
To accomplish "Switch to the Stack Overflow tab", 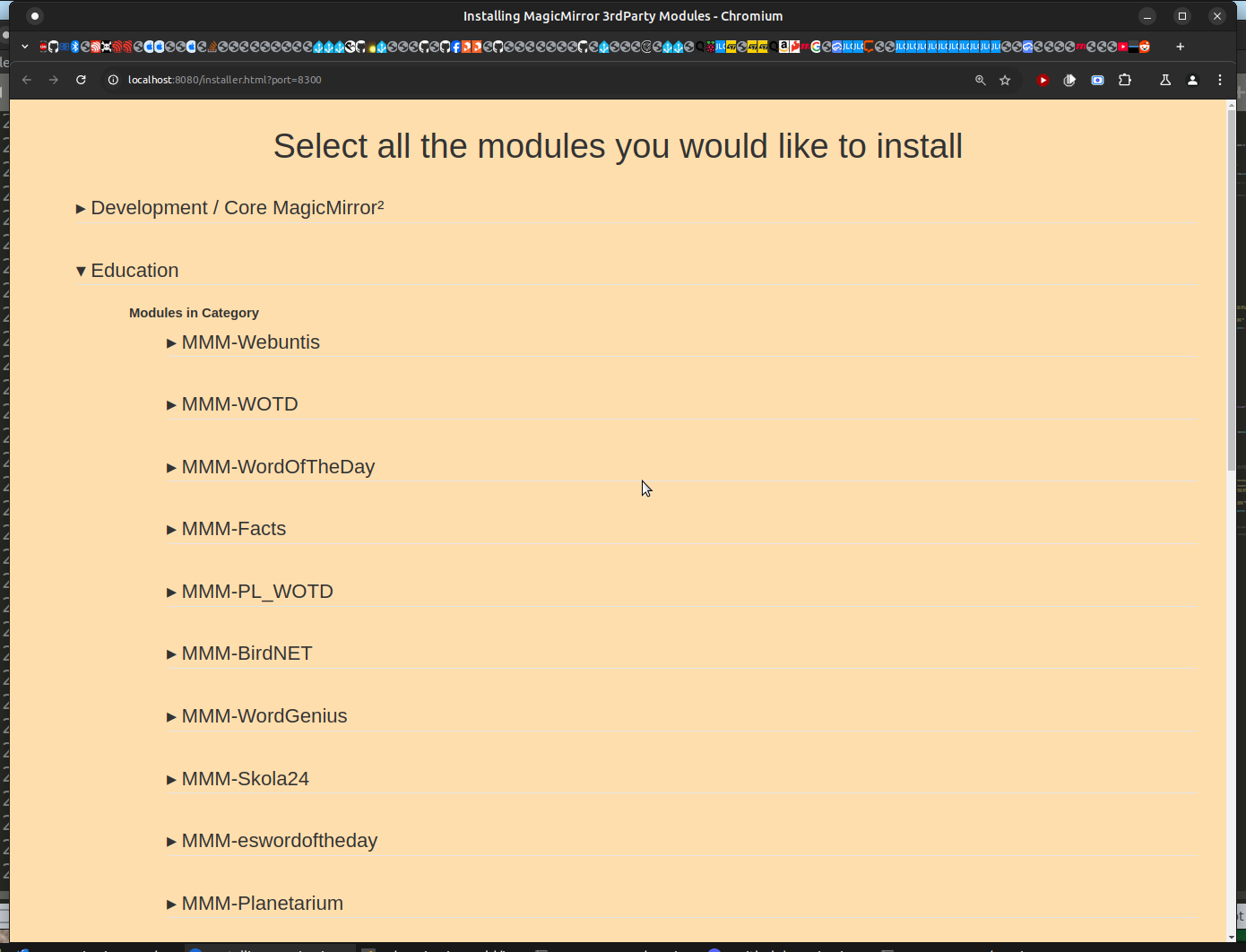I will point(212,47).
